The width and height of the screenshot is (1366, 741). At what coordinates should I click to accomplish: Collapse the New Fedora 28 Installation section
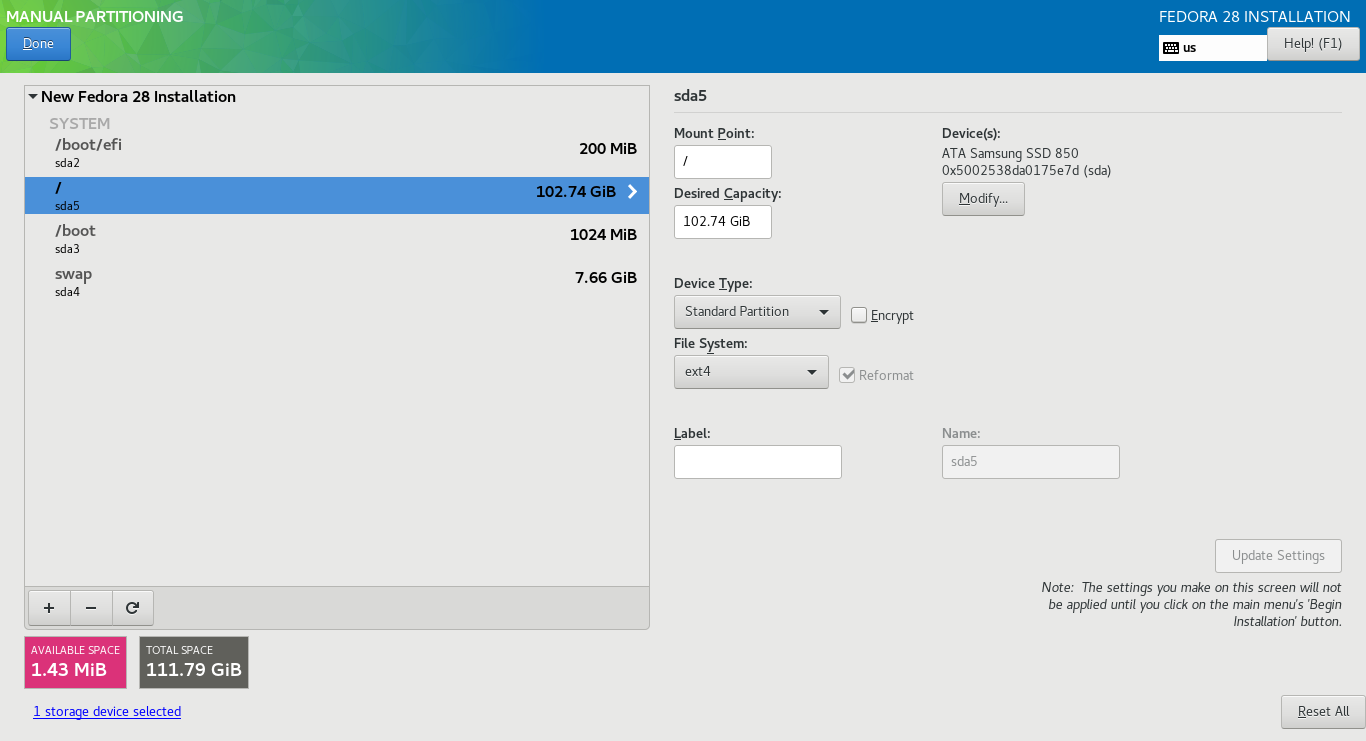pyautogui.click(x=33, y=97)
